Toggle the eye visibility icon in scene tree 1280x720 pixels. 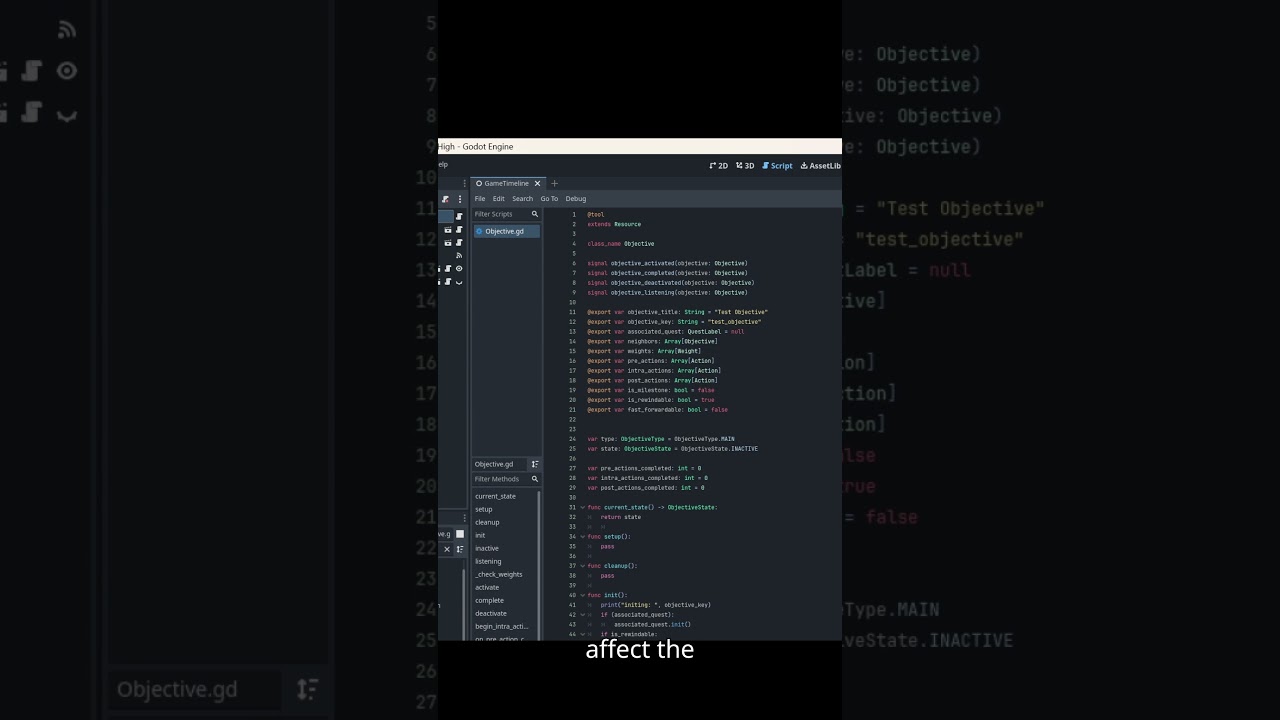pos(459,268)
